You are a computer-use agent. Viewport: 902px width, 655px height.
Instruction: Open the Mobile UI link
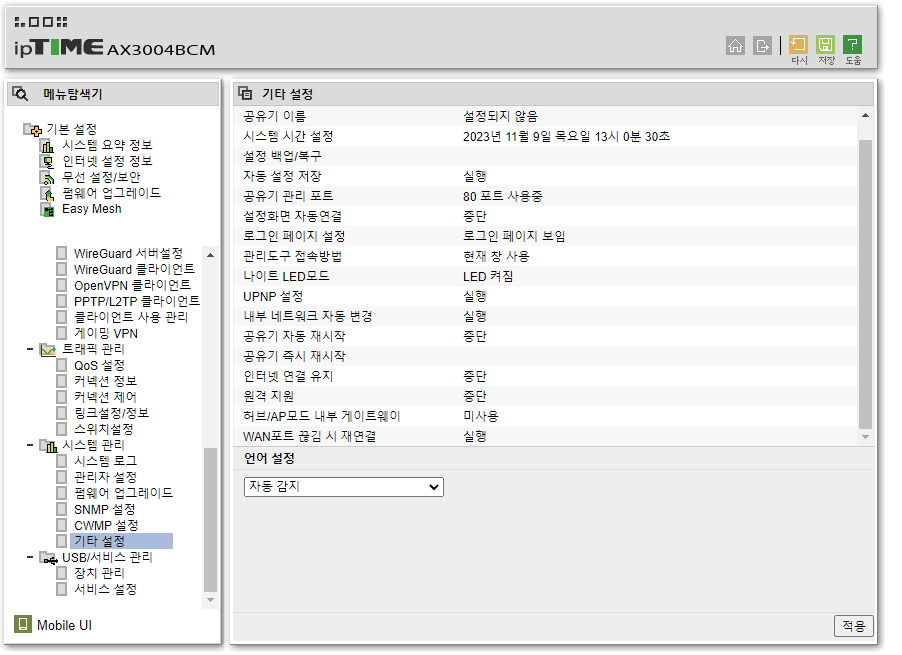pyautogui.click(x=64, y=625)
